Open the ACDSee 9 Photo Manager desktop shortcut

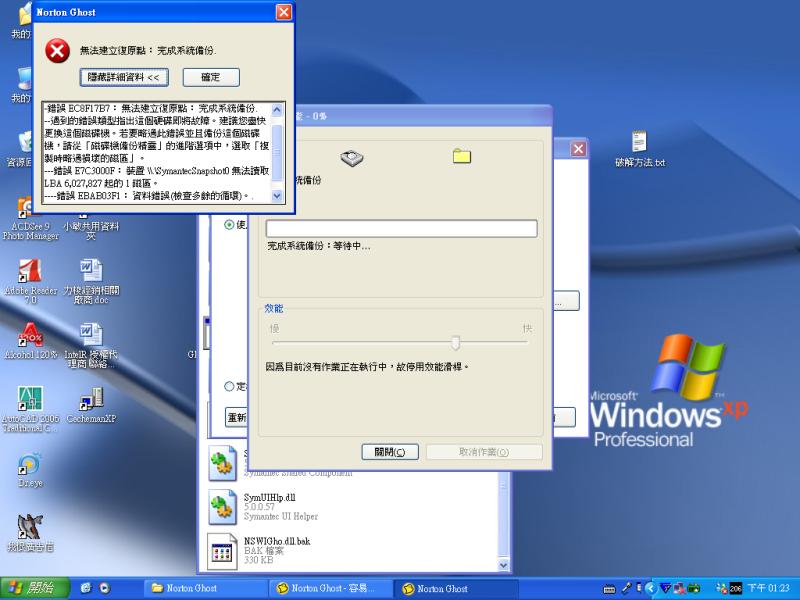[30, 219]
